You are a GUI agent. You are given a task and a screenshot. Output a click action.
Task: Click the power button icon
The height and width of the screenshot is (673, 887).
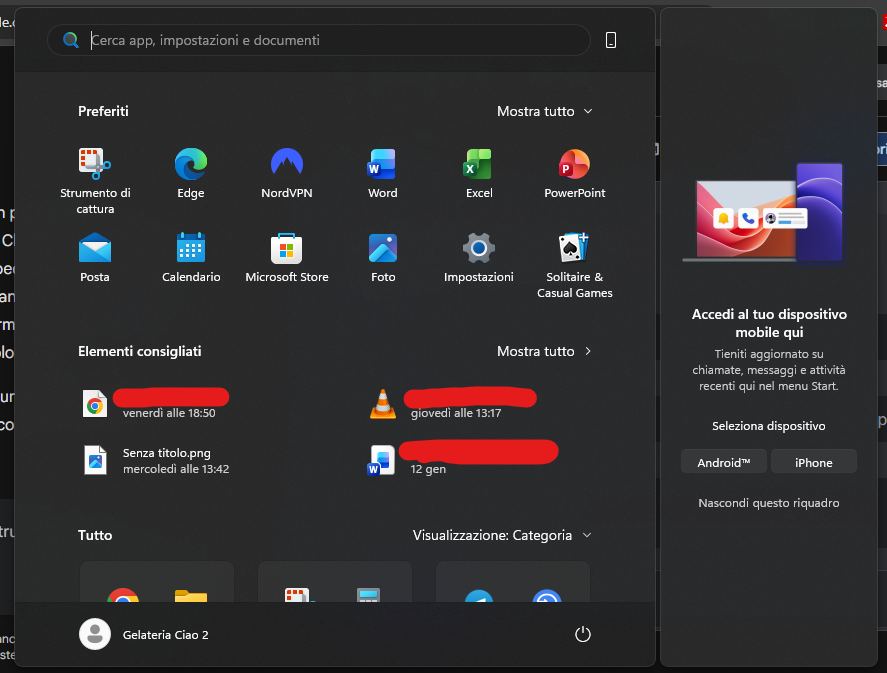(x=583, y=634)
